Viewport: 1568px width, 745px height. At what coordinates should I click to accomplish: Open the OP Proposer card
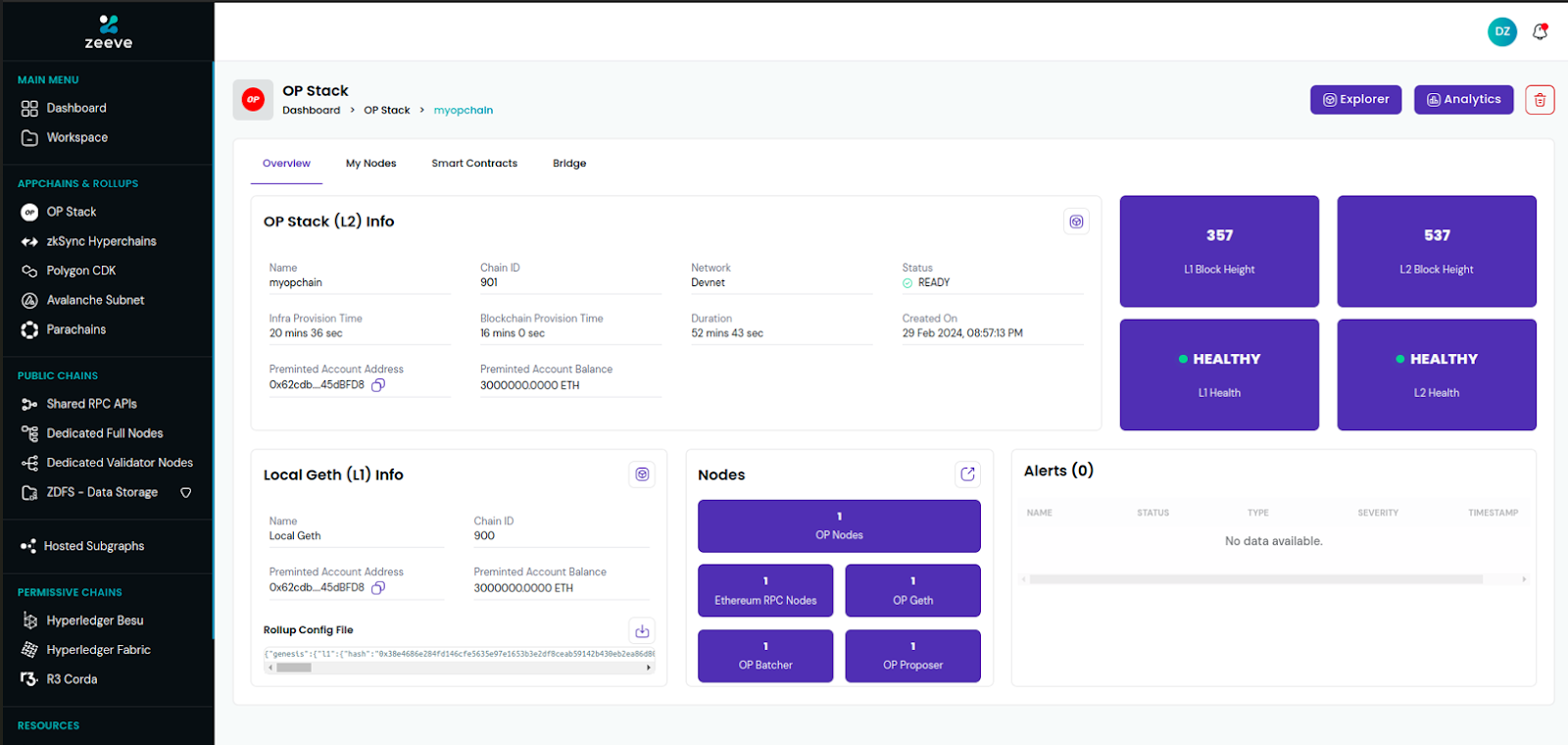click(912, 656)
